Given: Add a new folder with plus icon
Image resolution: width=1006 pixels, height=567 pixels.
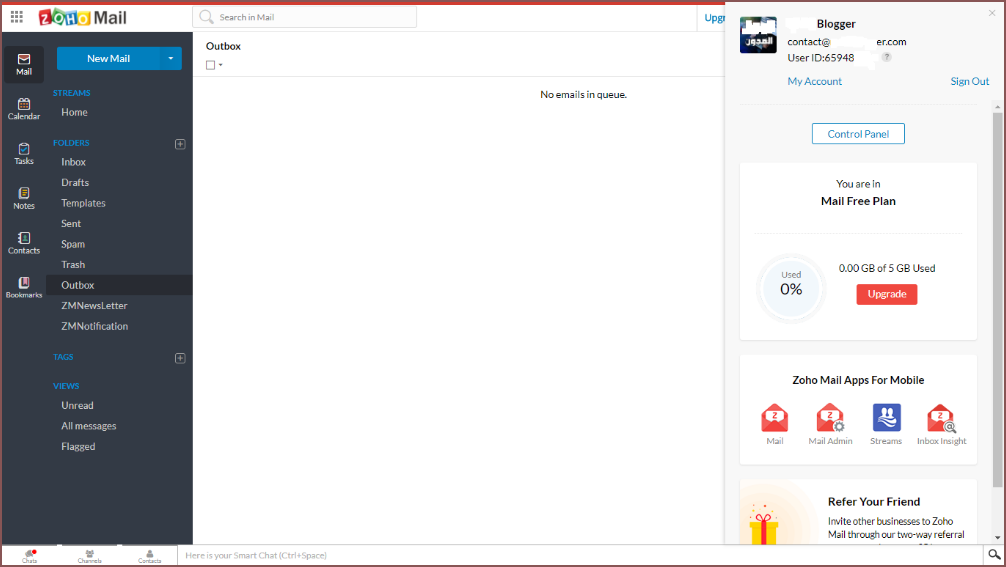Looking at the screenshot, I should (180, 144).
